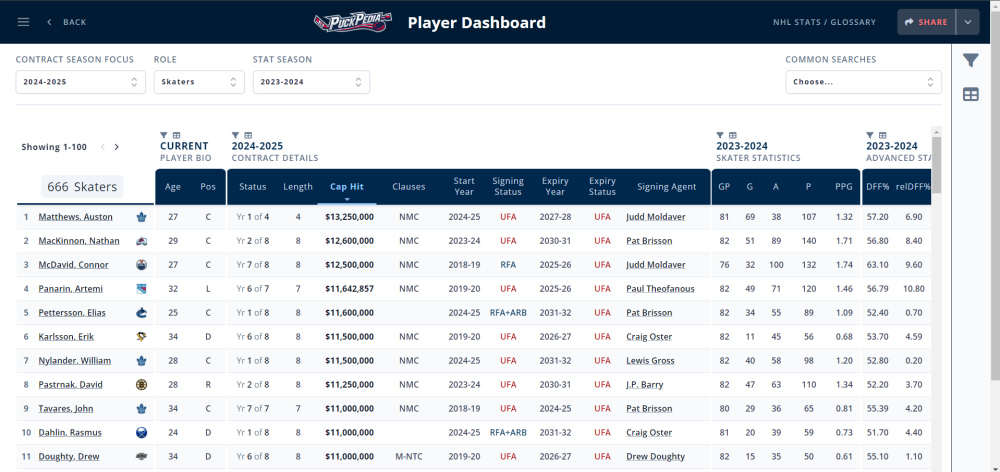Expand the Share dropdown arrow
Image resolution: width=1000 pixels, height=472 pixels.
967,22
